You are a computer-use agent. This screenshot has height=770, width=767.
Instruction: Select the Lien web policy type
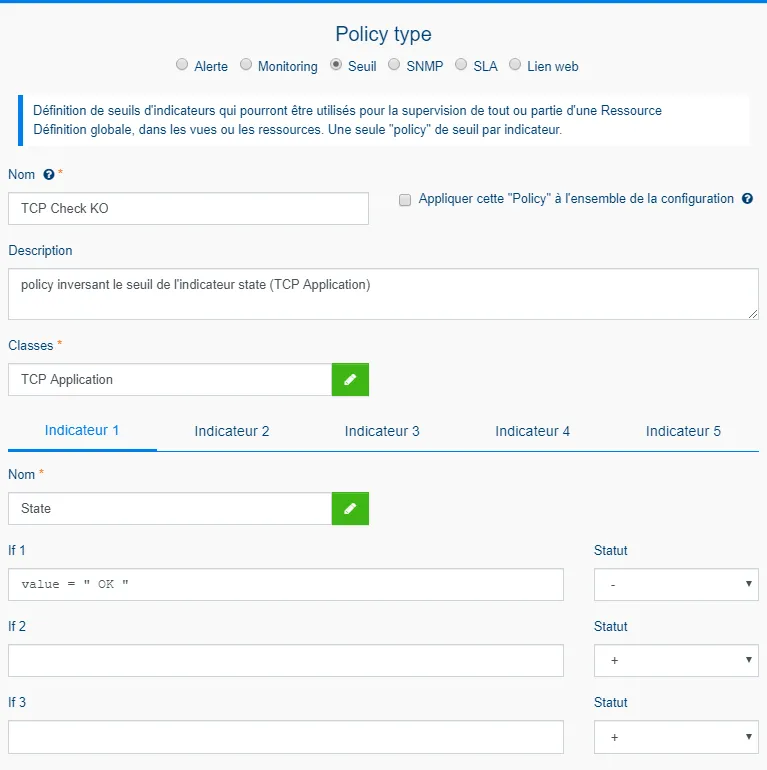pos(515,65)
